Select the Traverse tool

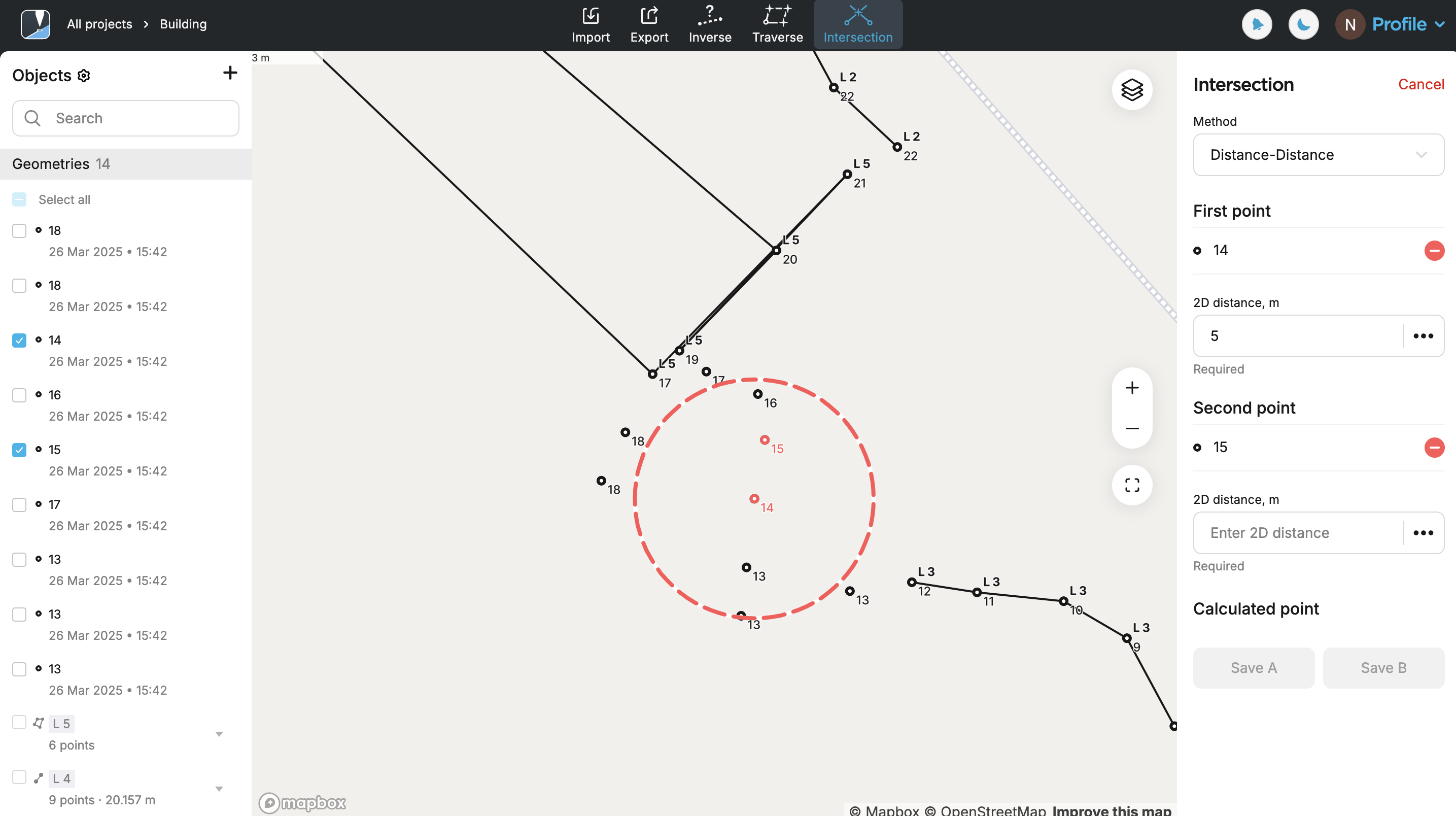[777, 25]
